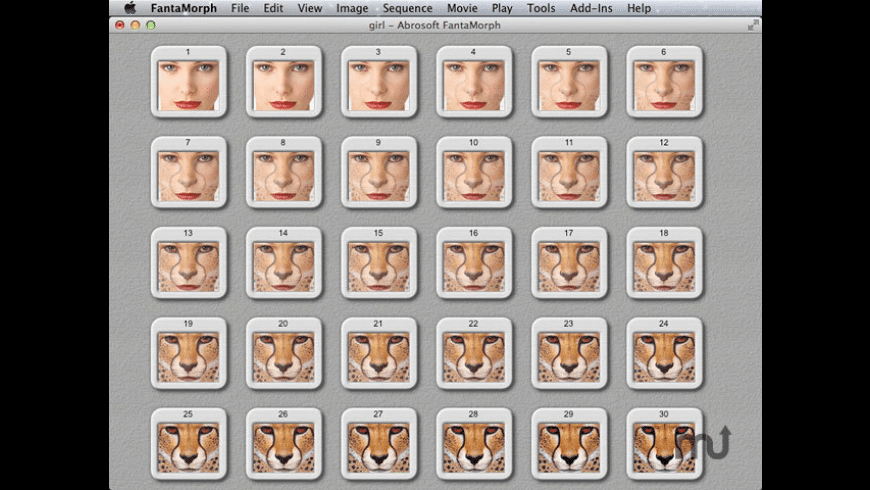Viewport: 870px width, 490px height.
Task: Select frame 1 thumbnail
Action: pos(188,85)
